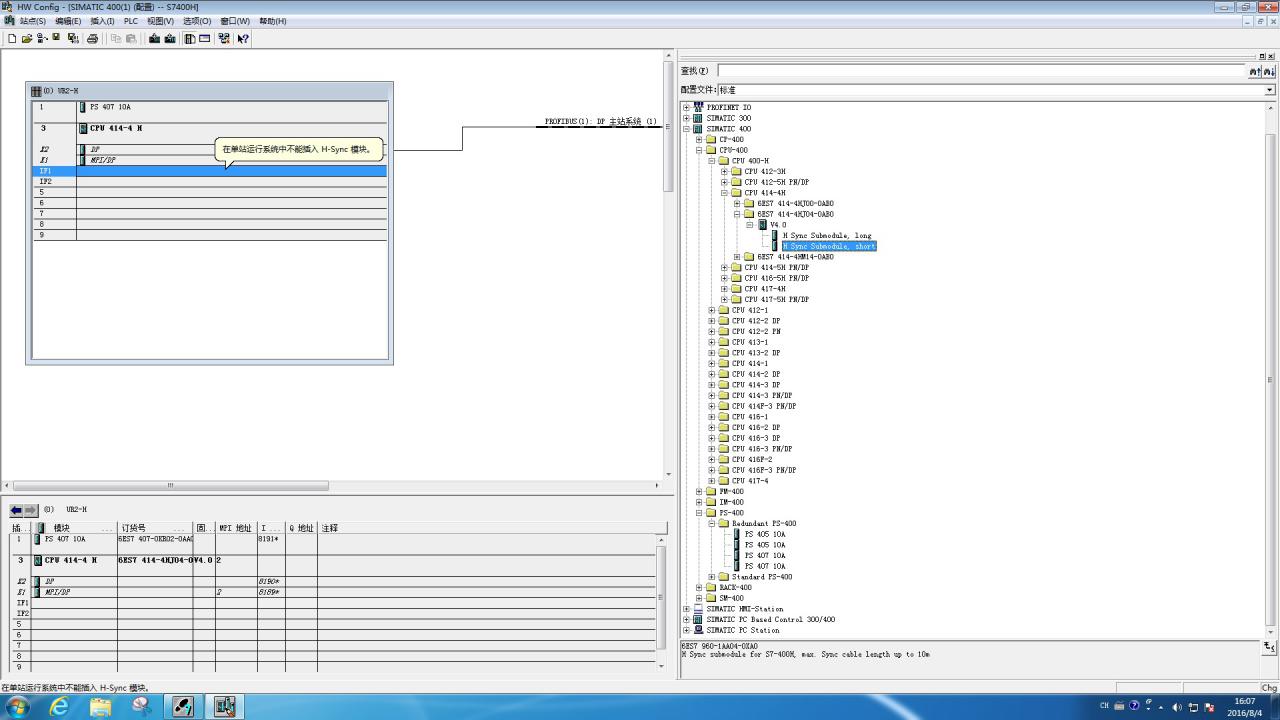Open HW Config taskbar icon
This screenshot has width=1280, height=720.
click(225, 706)
